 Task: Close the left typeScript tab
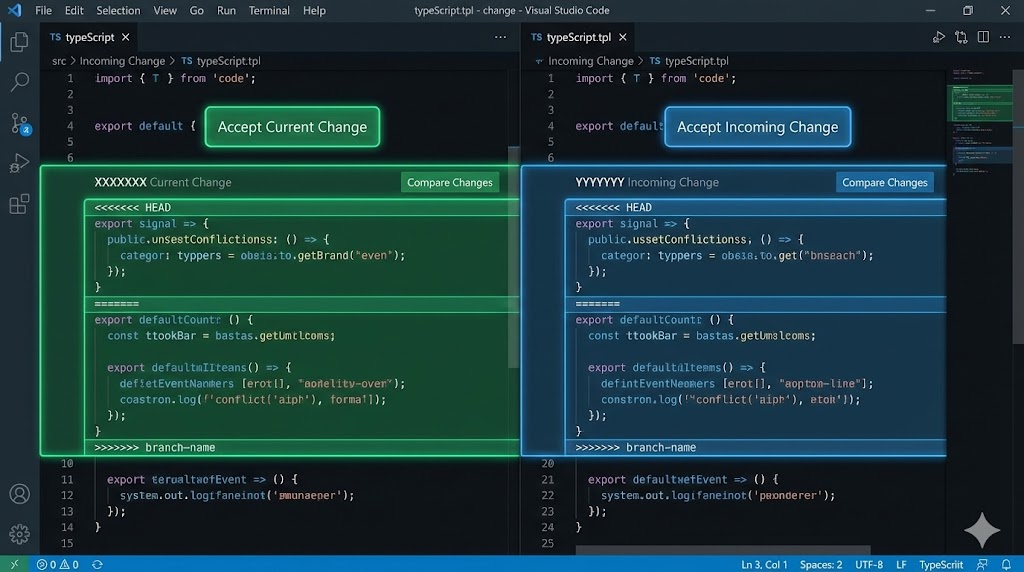[125, 37]
